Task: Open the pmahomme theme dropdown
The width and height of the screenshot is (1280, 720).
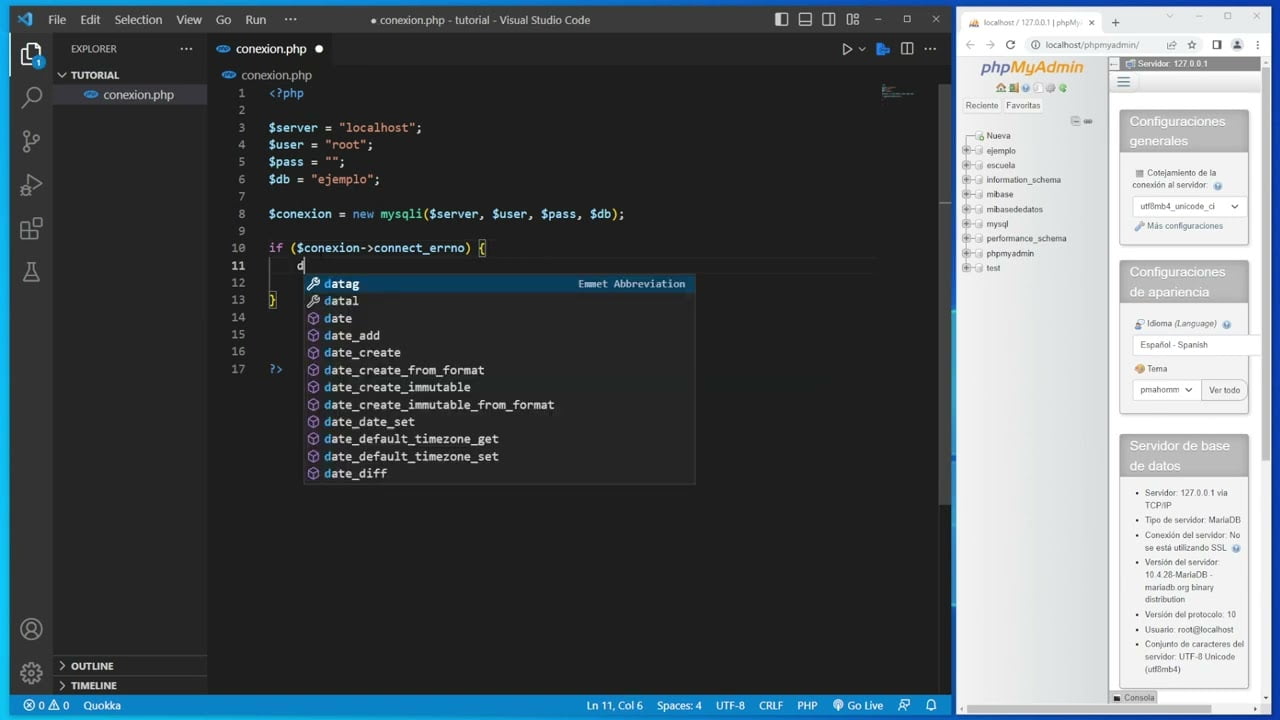Action: [1166, 390]
